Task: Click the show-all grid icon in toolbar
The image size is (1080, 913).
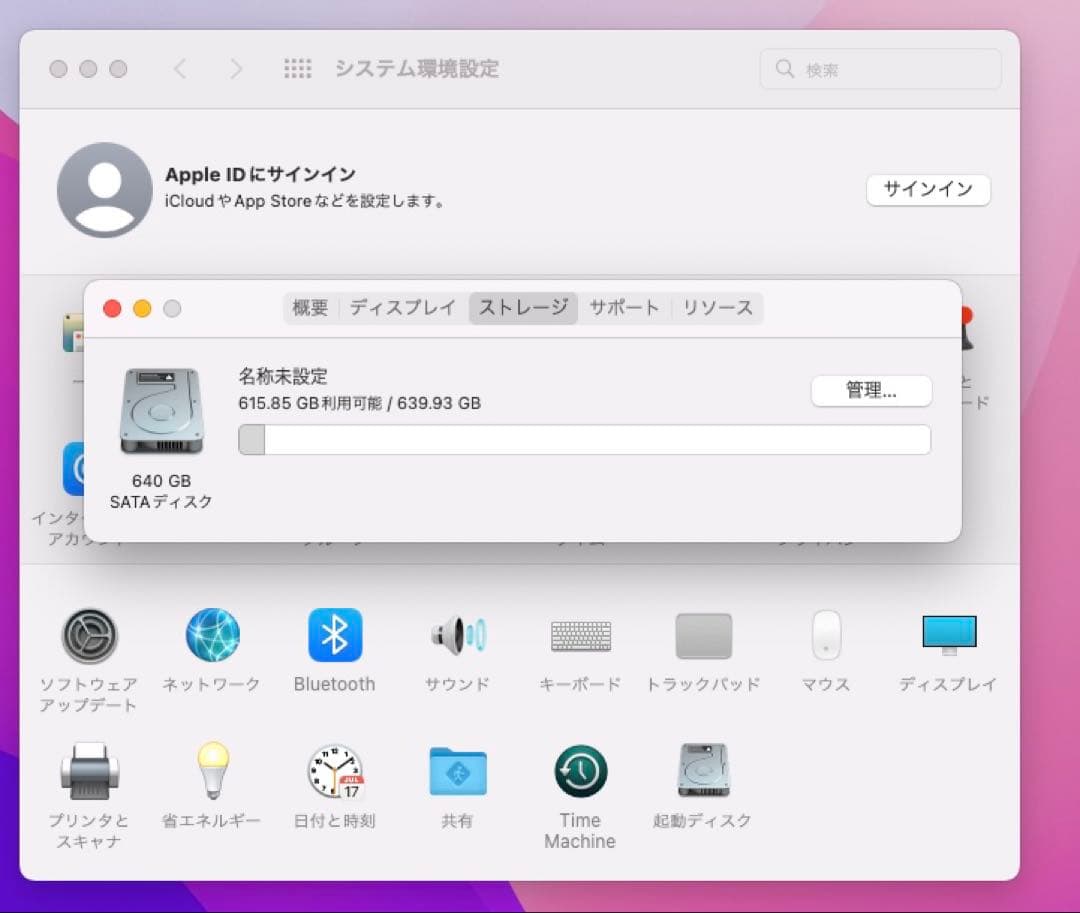Action: 297,68
